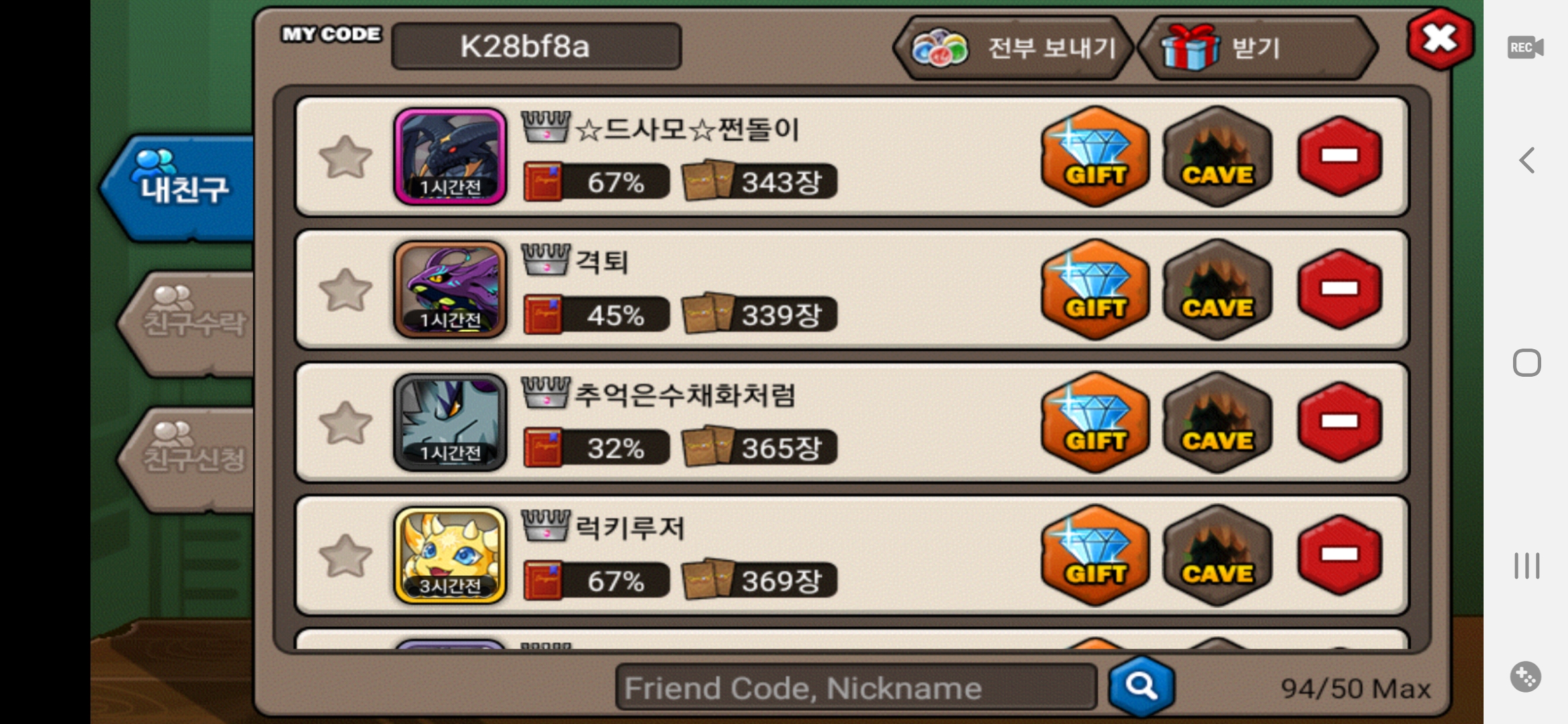
Task: Focus the Friend Code, Nickname field
Action: (x=856, y=687)
